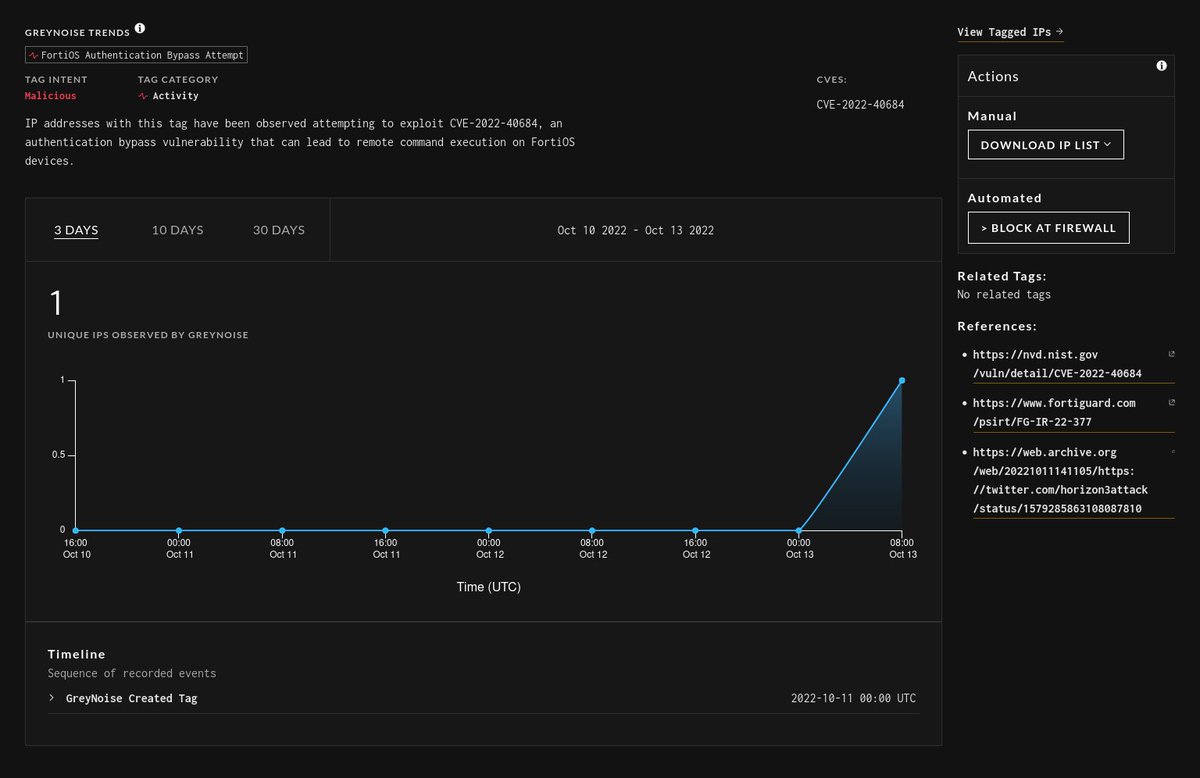1200x778 pixels.
Task: Click chart data point at 00:00 Oct 13
Action: (799, 530)
